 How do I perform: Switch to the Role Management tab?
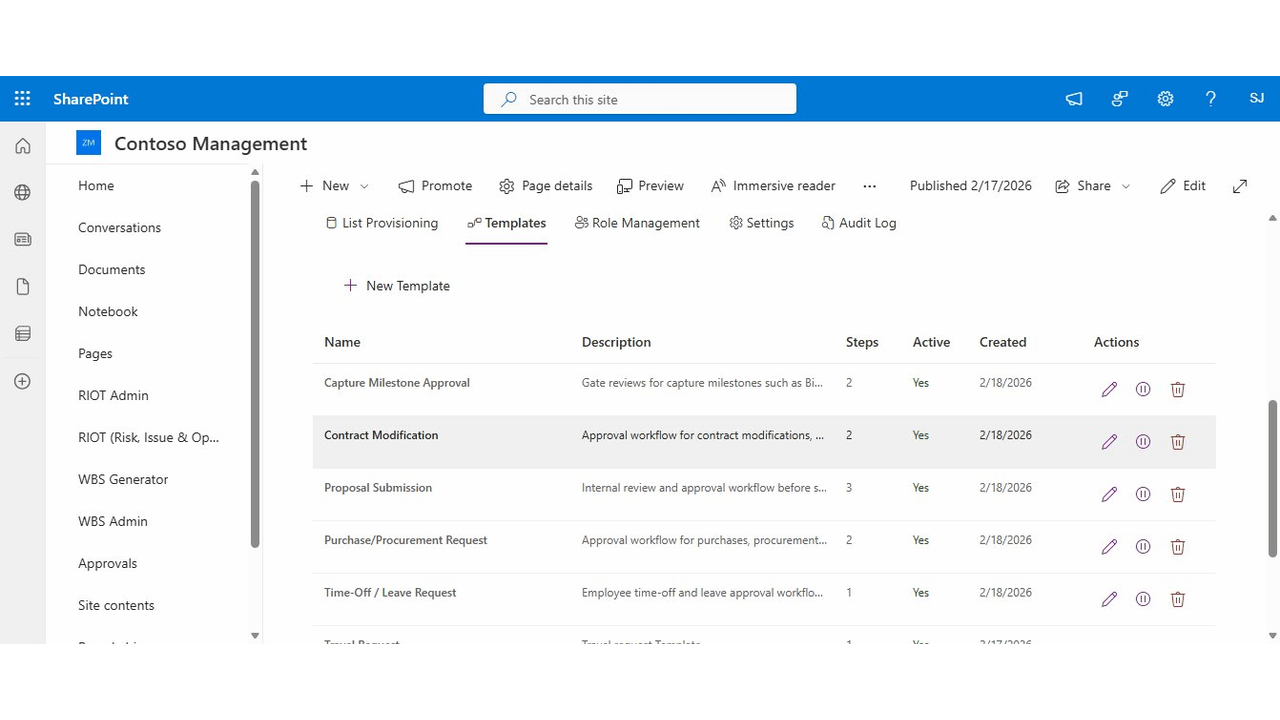click(637, 222)
